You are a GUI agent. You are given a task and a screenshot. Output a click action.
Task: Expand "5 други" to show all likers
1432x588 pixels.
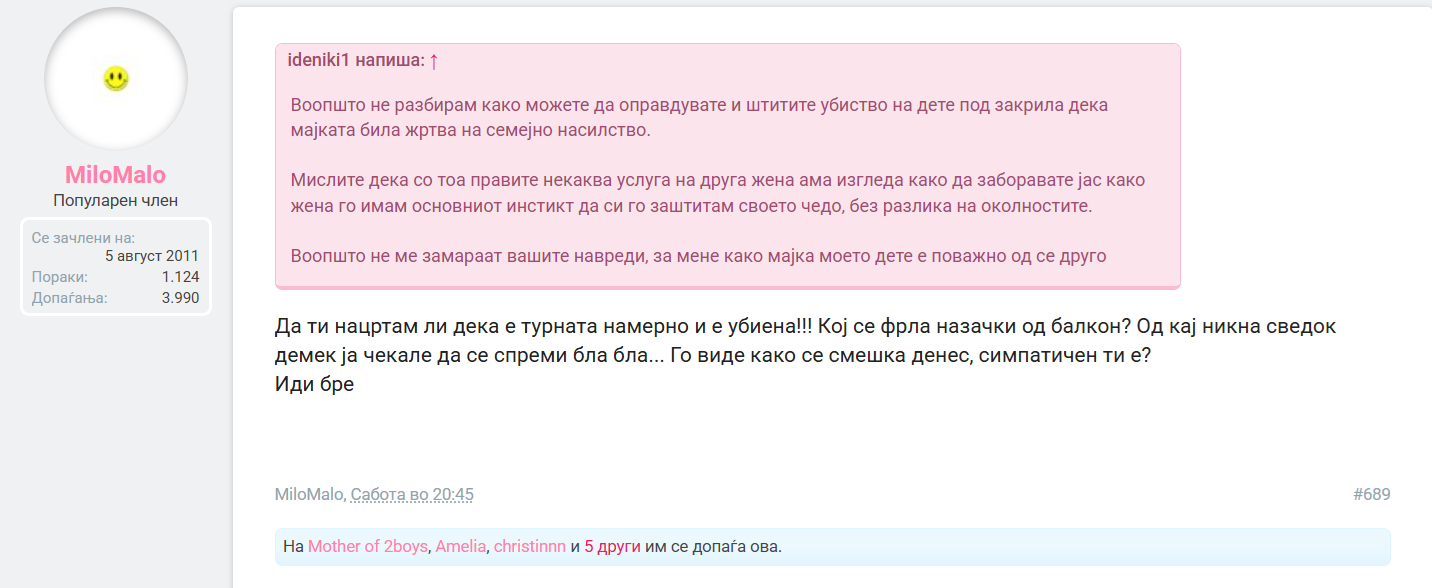click(612, 547)
